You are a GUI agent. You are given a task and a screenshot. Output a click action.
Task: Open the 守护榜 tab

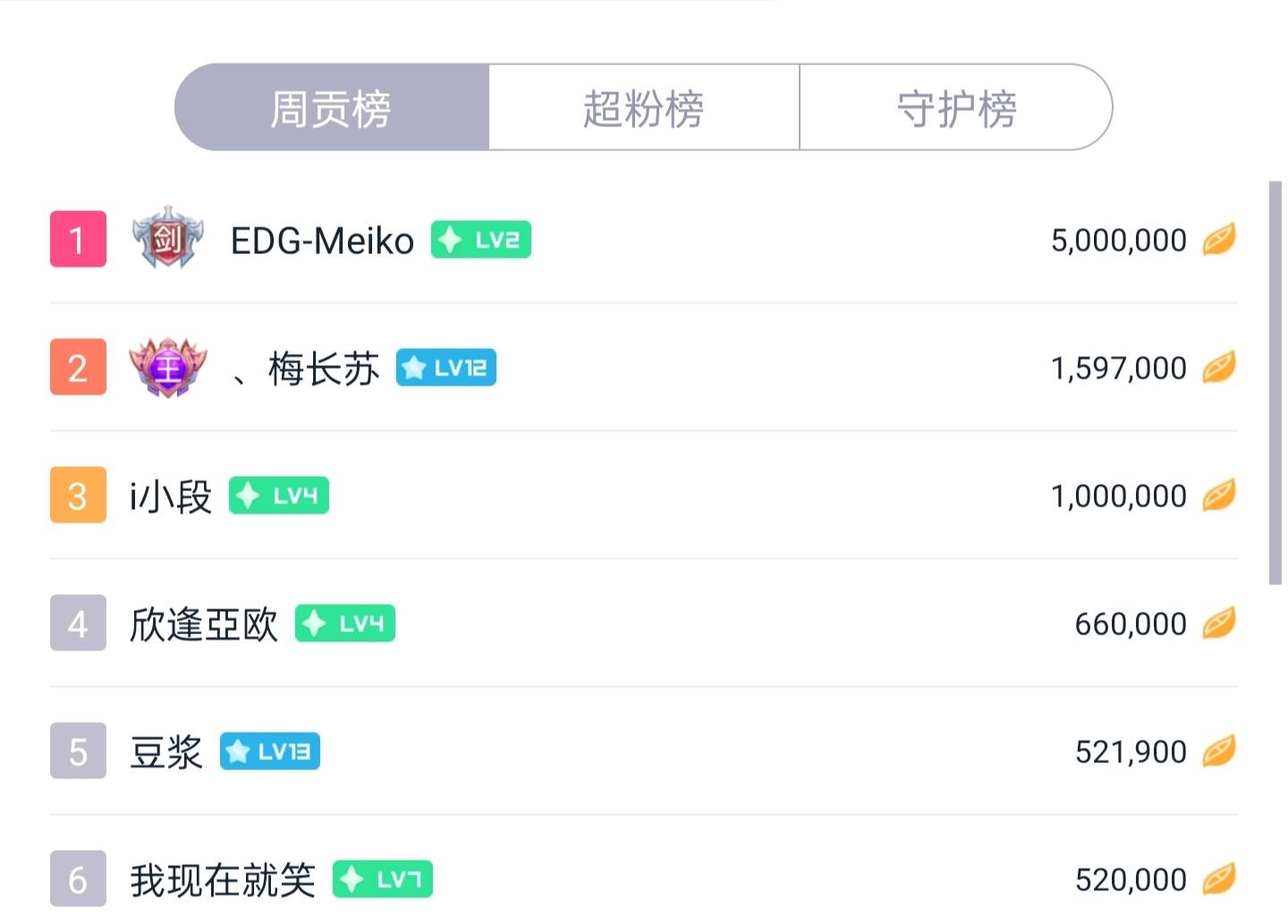pyautogui.click(x=955, y=106)
